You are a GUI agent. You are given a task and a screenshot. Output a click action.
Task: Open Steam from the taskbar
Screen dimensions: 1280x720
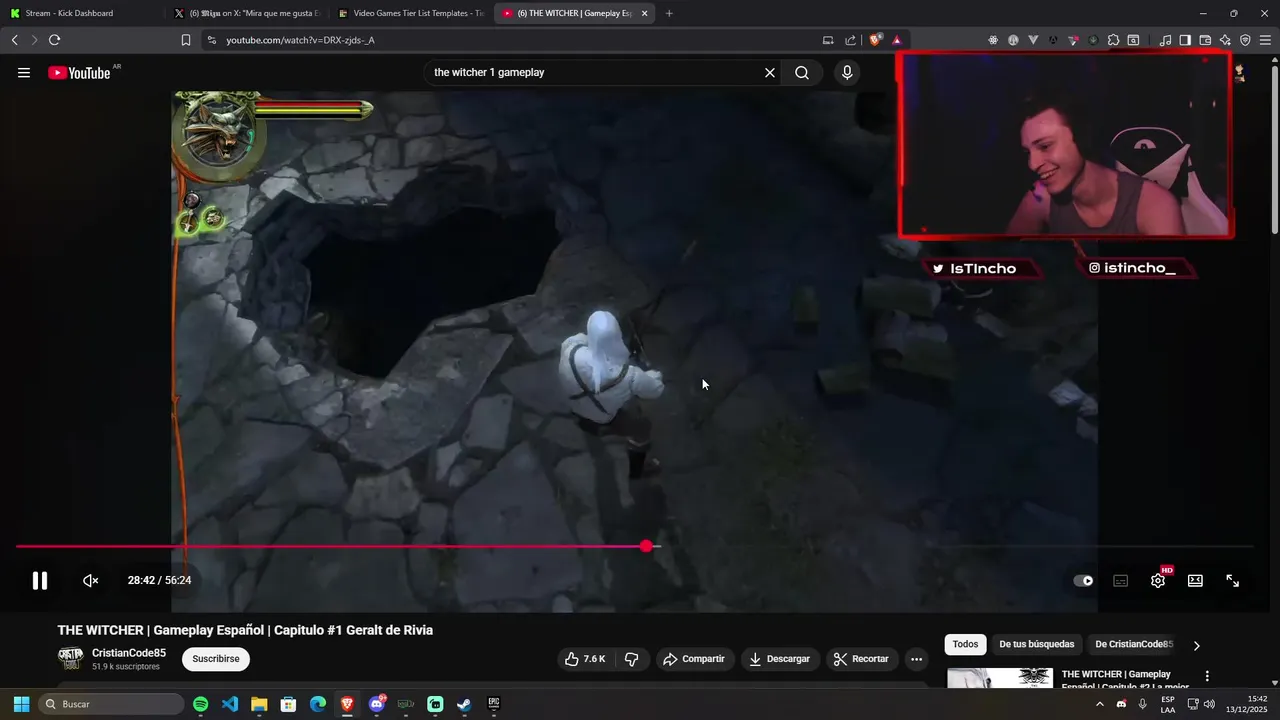(x=464, y=704)
